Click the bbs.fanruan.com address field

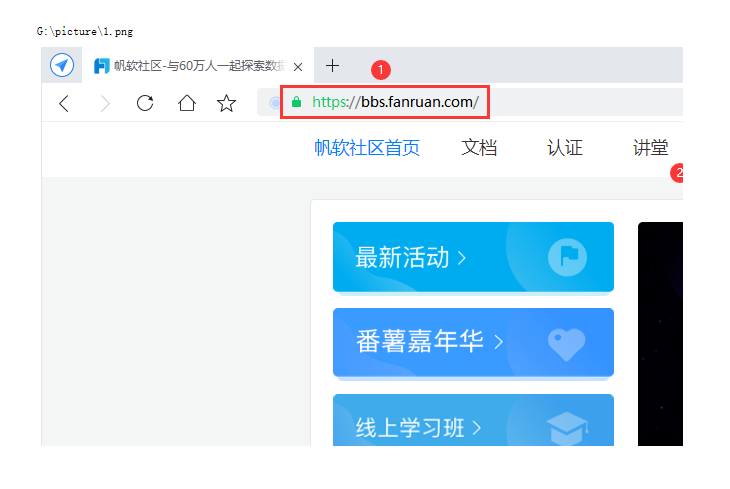[470, 102]
